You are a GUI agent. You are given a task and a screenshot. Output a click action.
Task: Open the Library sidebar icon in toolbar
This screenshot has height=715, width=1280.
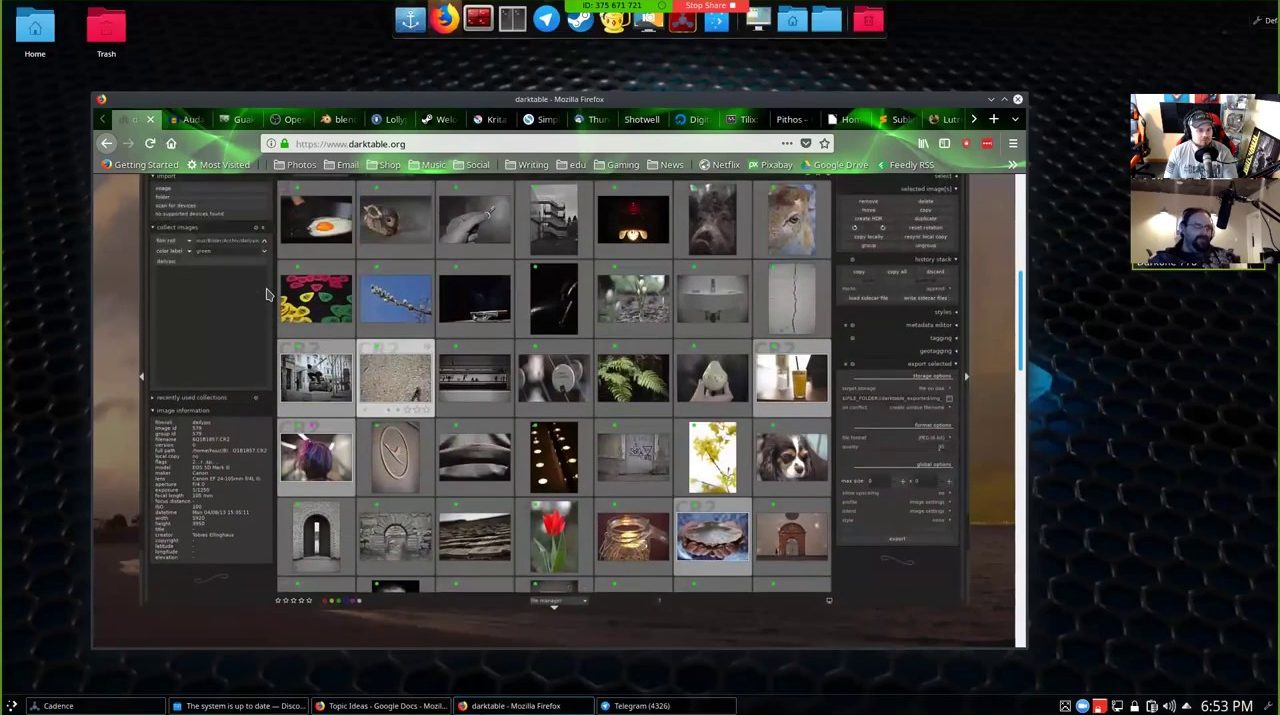pos(923,144)
